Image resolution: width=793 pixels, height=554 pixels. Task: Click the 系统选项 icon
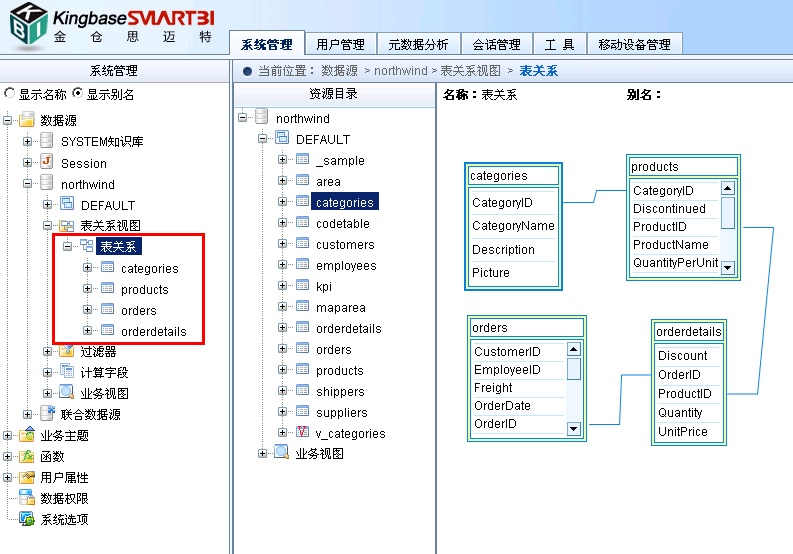coord(27,519)
